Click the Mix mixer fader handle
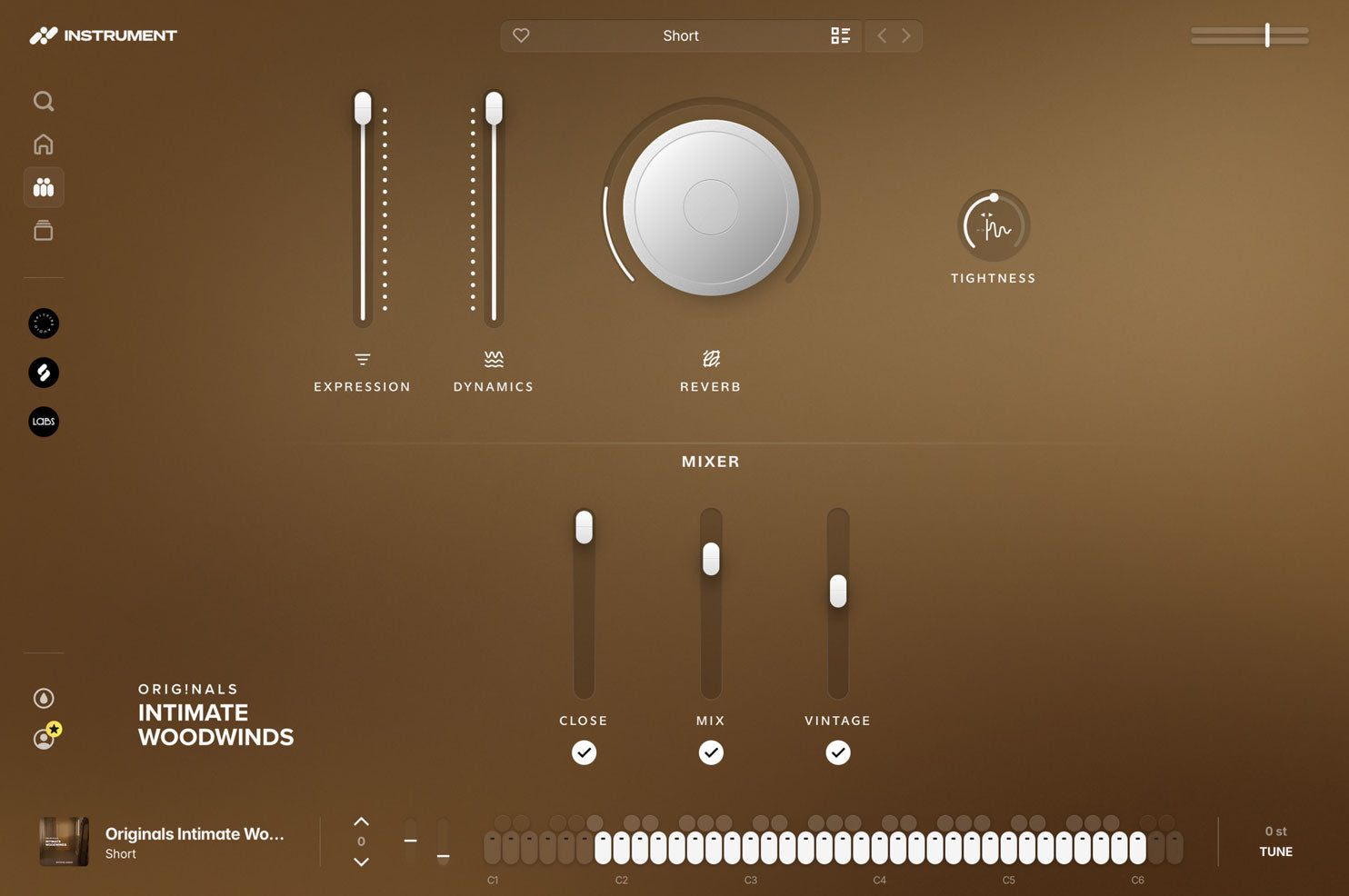This screenshot has height=896, width=1349. [x=711, y=559]
